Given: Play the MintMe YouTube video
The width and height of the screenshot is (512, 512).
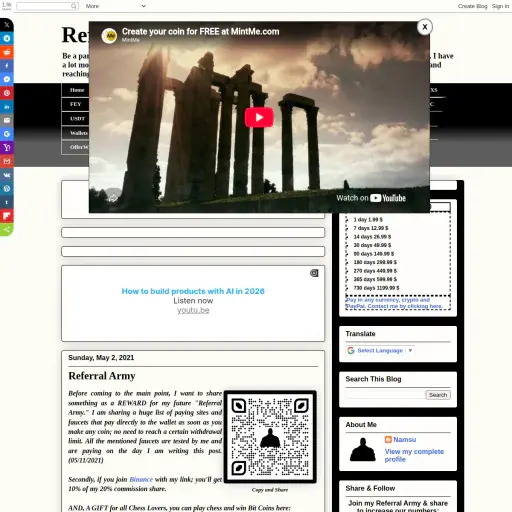Looking at the screenshot, I should tap(259, 117).
